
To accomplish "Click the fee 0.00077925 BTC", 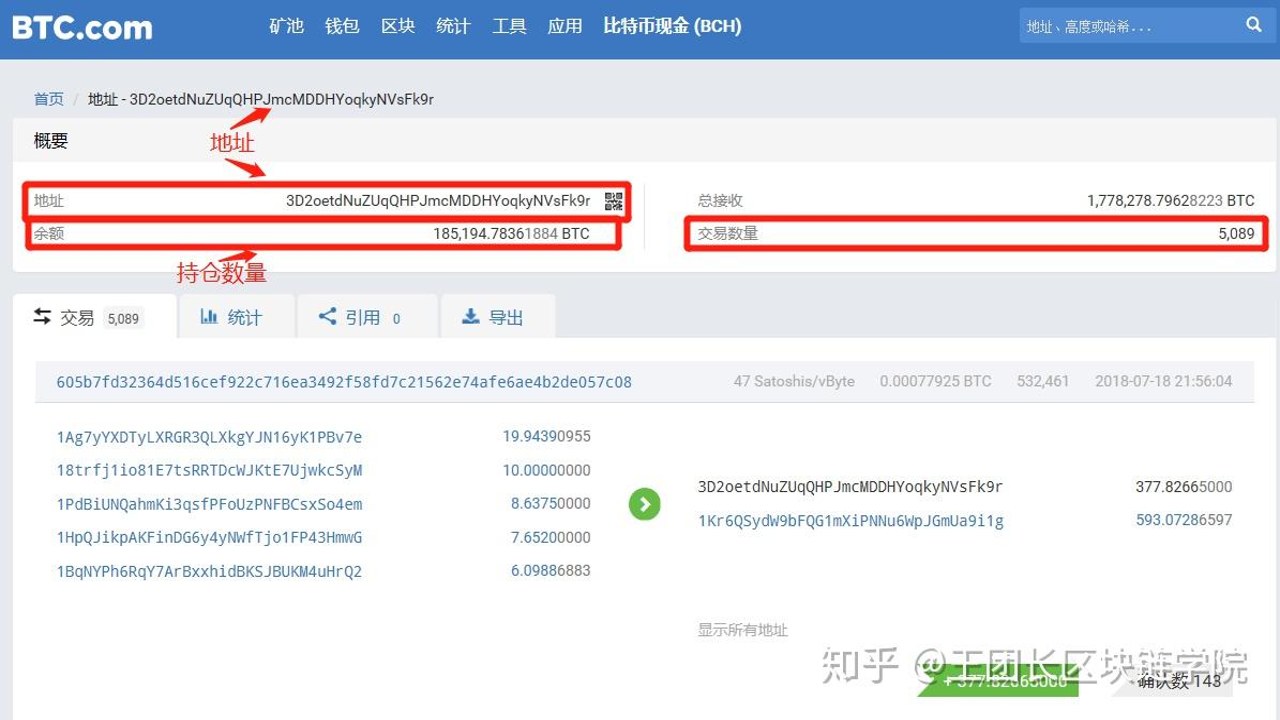I will point(936,381).
